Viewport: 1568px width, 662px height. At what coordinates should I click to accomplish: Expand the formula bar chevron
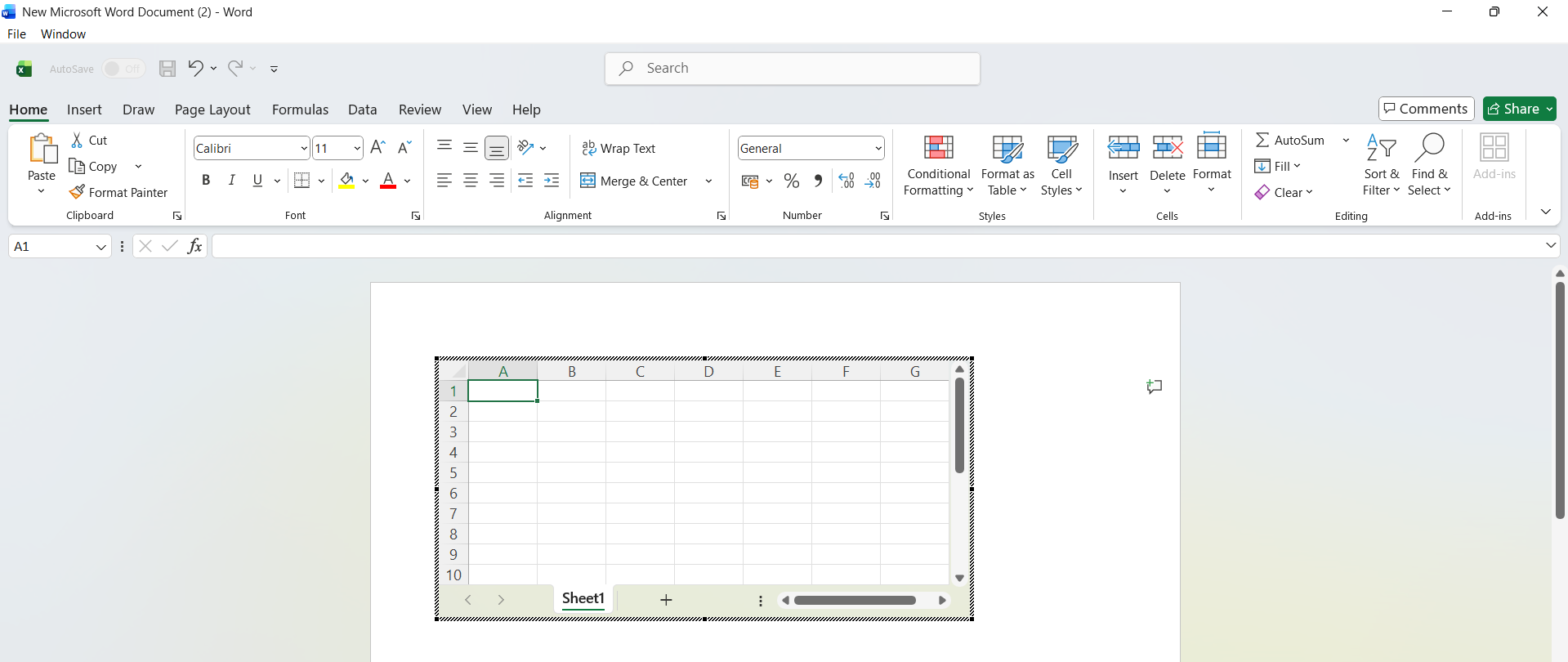click(1551, 246)
